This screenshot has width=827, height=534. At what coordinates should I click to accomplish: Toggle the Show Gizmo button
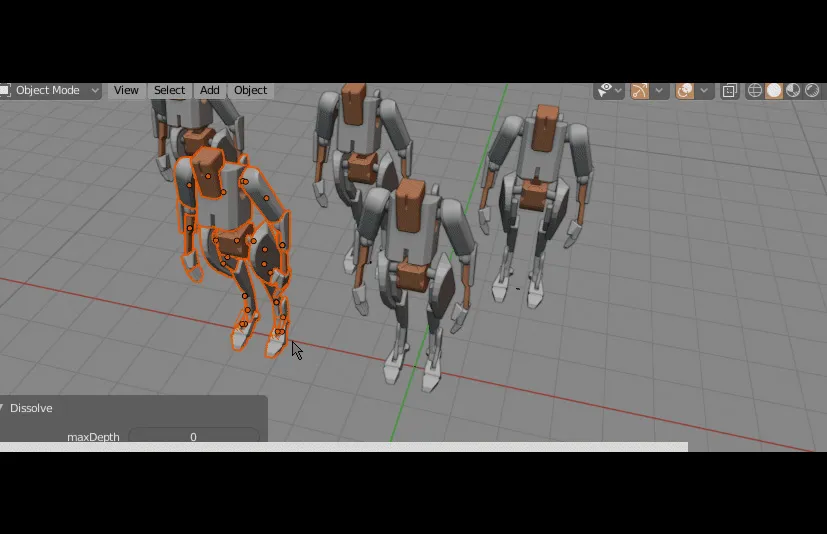point(639,91)
